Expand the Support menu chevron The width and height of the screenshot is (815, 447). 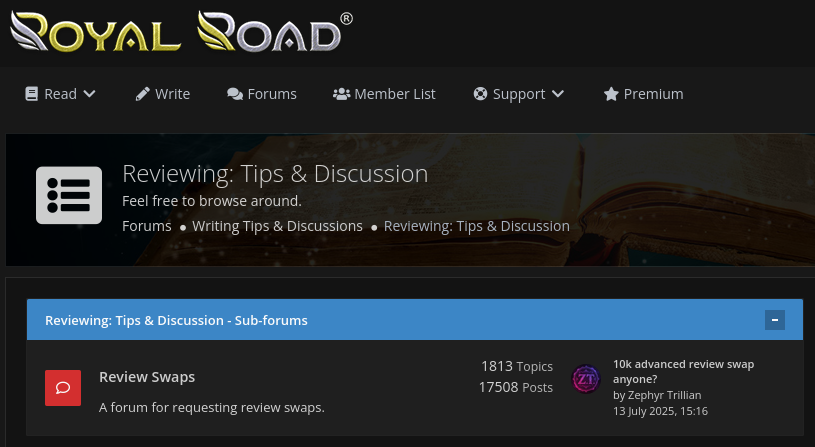coord(558,94)
